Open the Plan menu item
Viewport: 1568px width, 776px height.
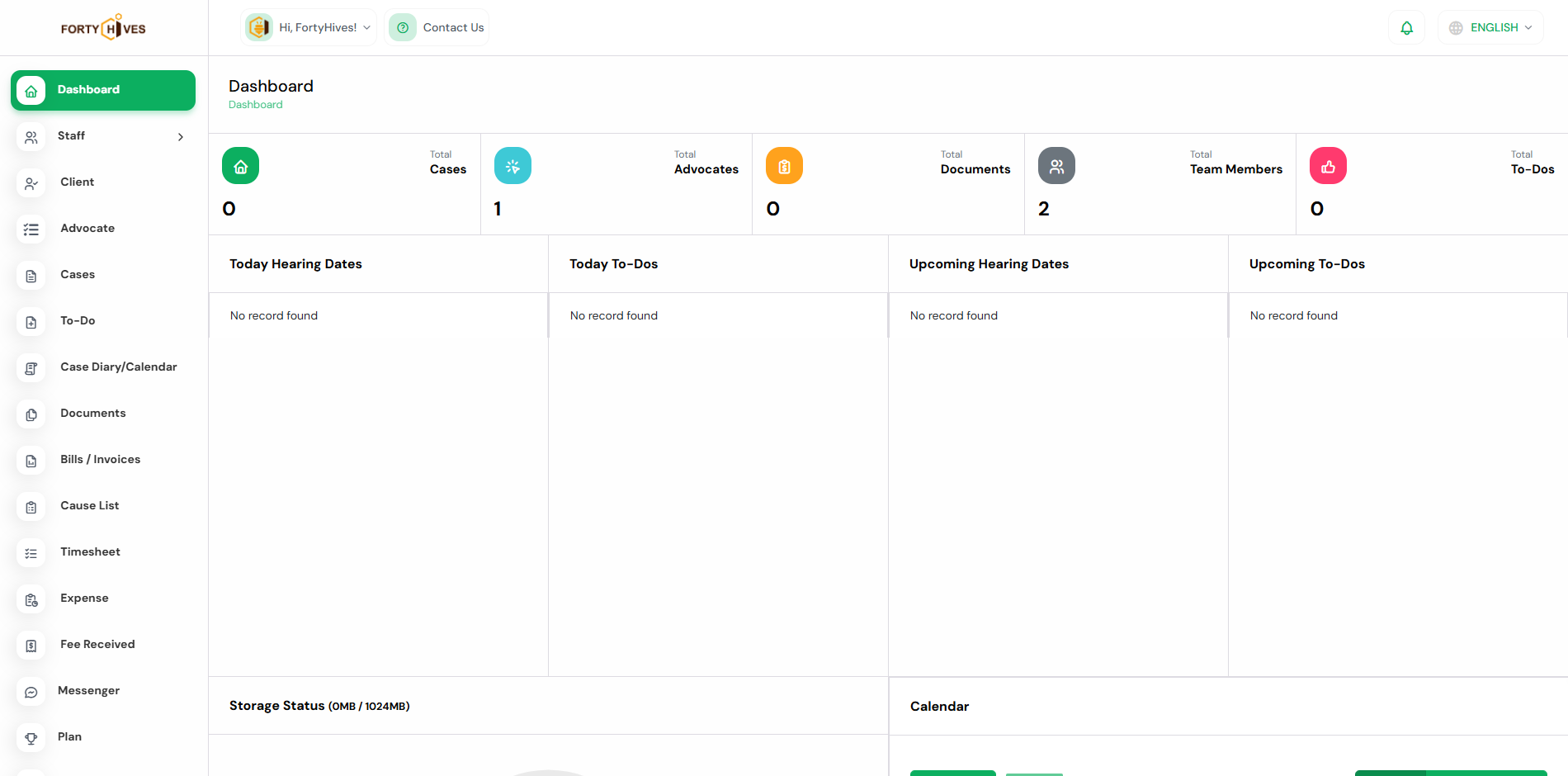tap(103, 737)
